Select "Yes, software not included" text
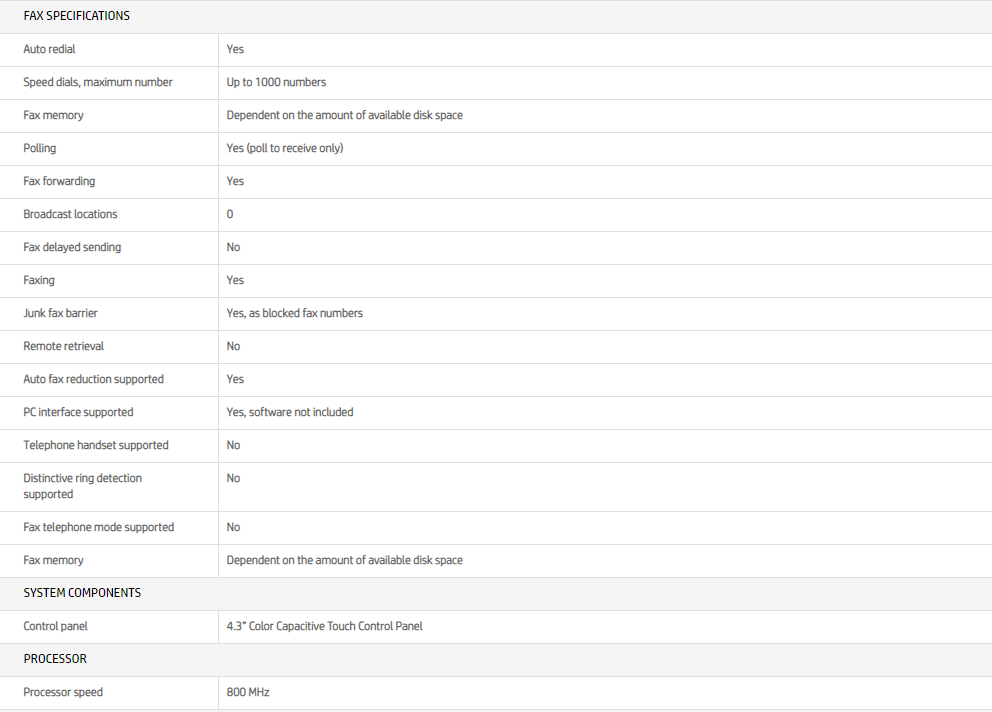Viewport: 992px width, 712px height. click(289, 412)
